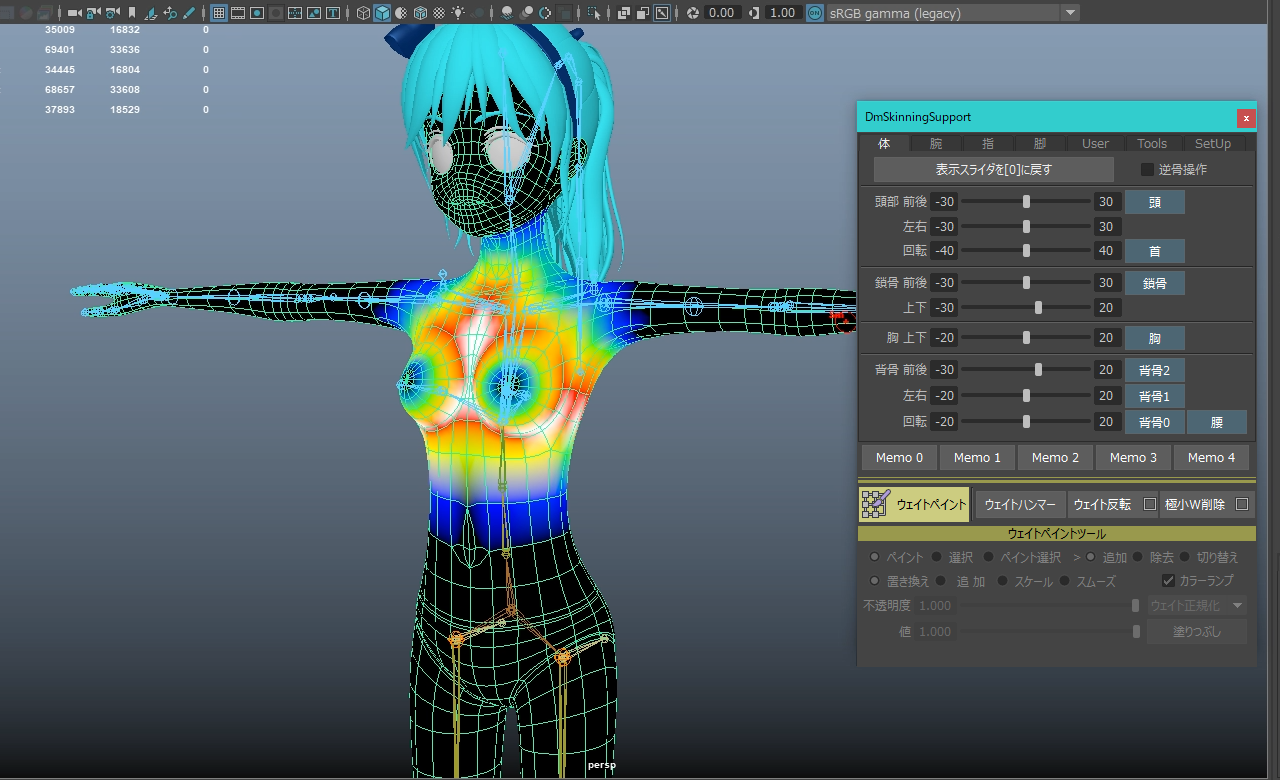Expand the ウェイト正規化 dropdown
Image resolution: width=1280 pixels, height=780 pixels.
click(x=1197, y=605)
